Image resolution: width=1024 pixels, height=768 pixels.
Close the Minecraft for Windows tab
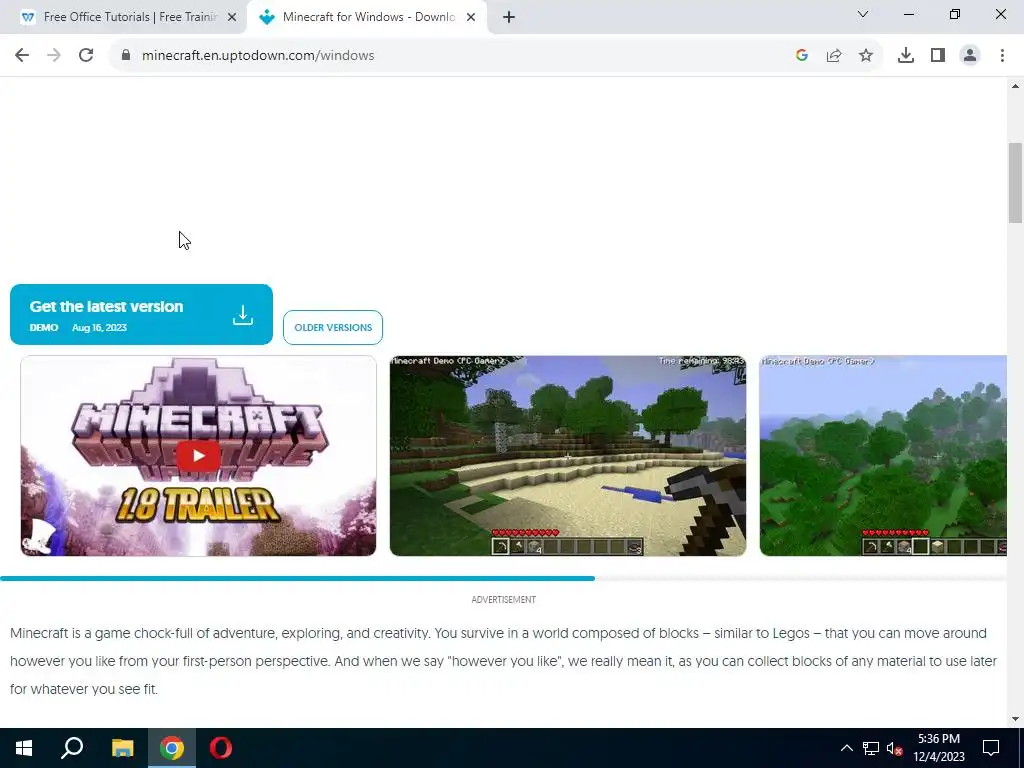point(471,18)
